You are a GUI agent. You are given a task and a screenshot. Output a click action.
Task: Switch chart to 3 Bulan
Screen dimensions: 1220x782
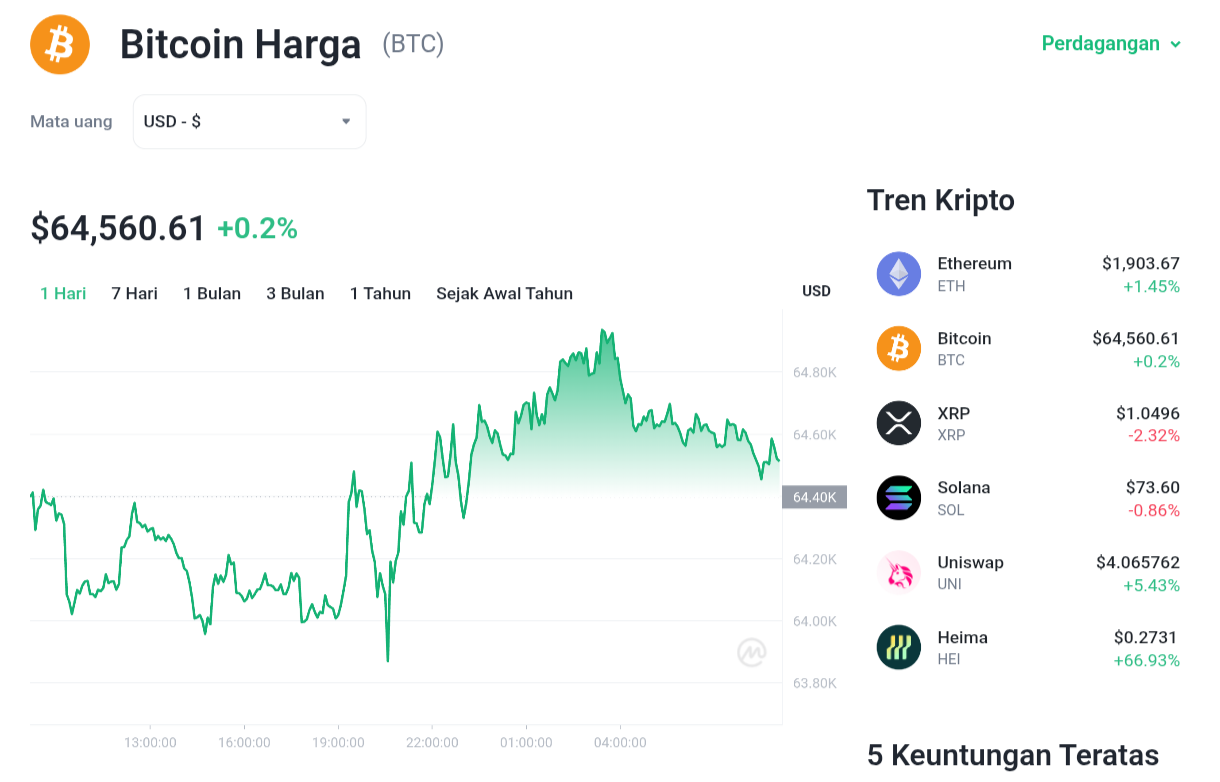coord(295,293)
